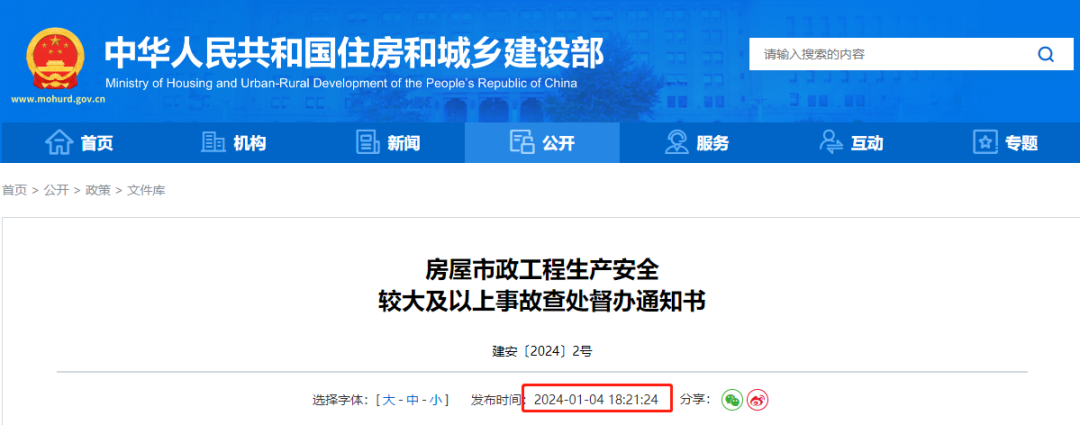Go to 政策 in the breadcrumb
Viewport: 1080px width, 425px height.
98,190
